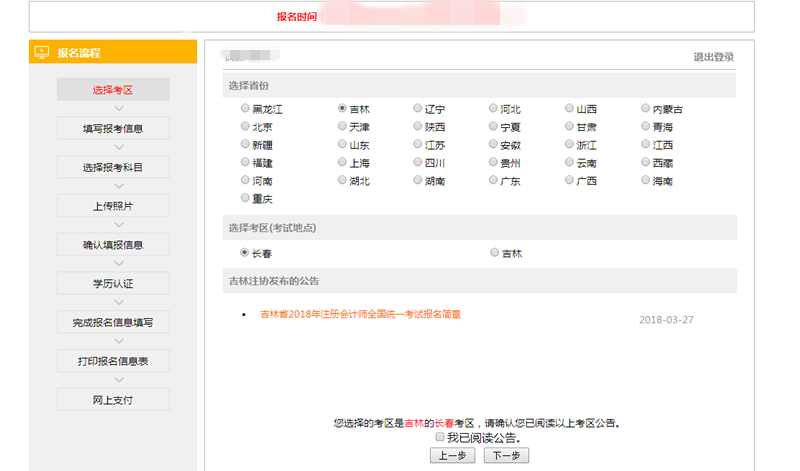Check the 我已阅读公告 checkbox
800x471 pixels.
[440, 438]
